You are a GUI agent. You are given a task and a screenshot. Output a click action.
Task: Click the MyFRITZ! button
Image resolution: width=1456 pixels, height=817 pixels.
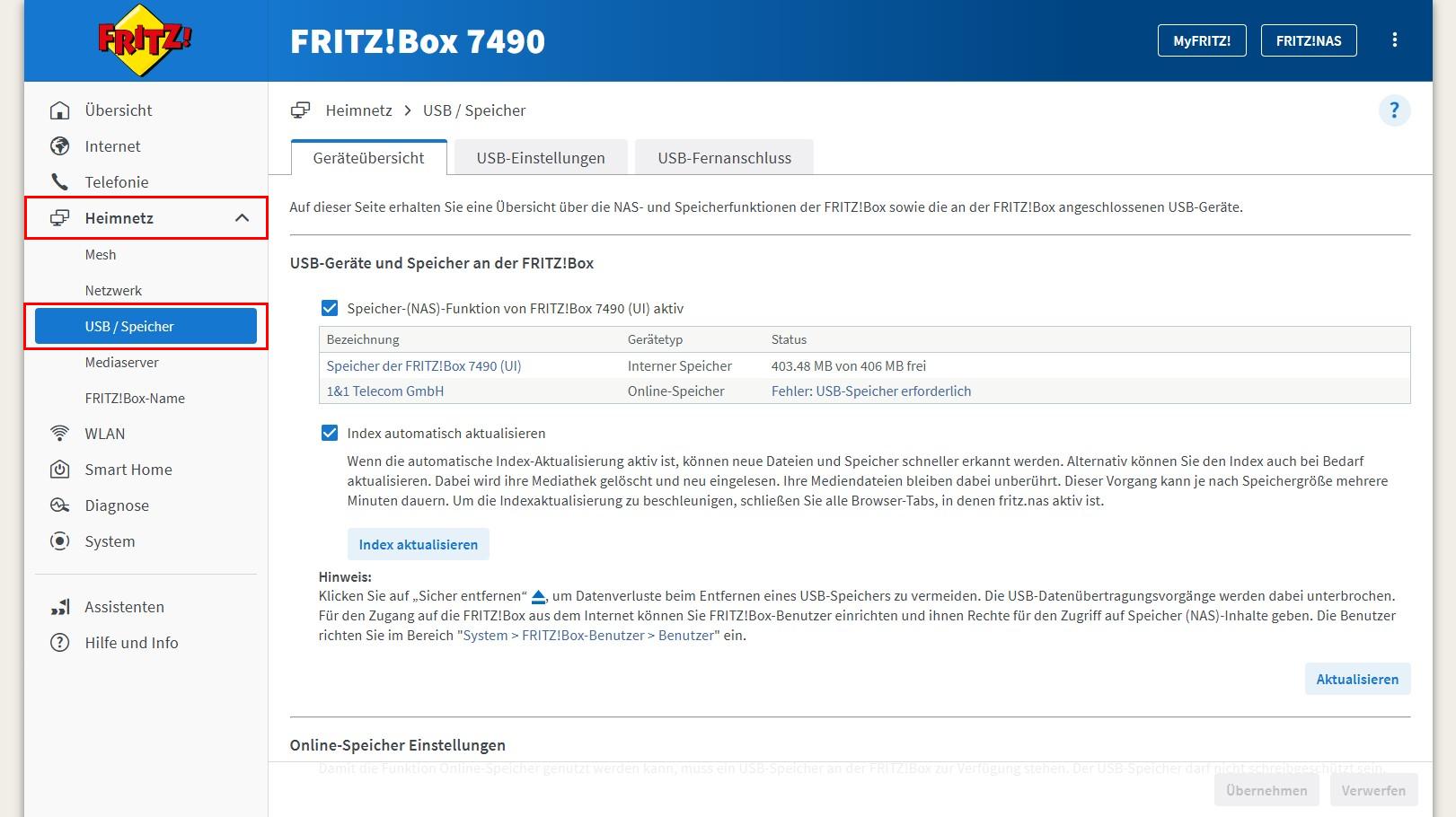tap(1202, 40)
